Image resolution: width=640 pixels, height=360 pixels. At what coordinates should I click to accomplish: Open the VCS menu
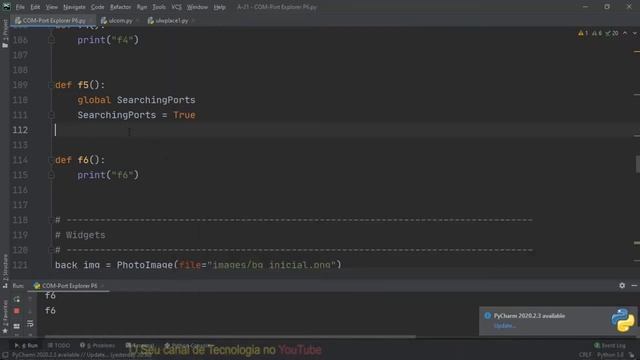click(176, 7)
